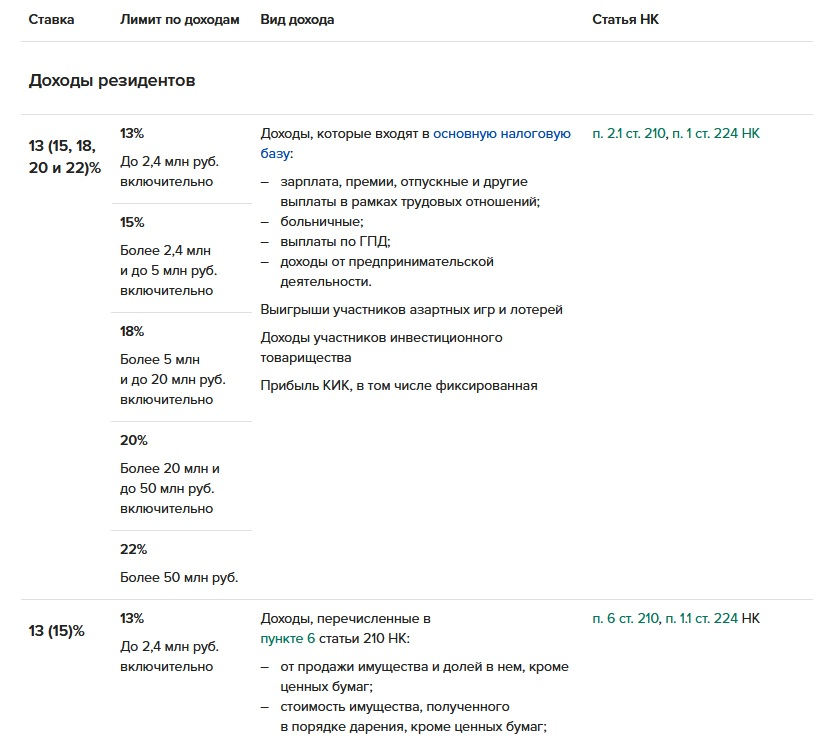Viewport: 838px width, 740px height.
Task: Click the 'Прибыль КИК' income line
Action: tap(399, 385)
